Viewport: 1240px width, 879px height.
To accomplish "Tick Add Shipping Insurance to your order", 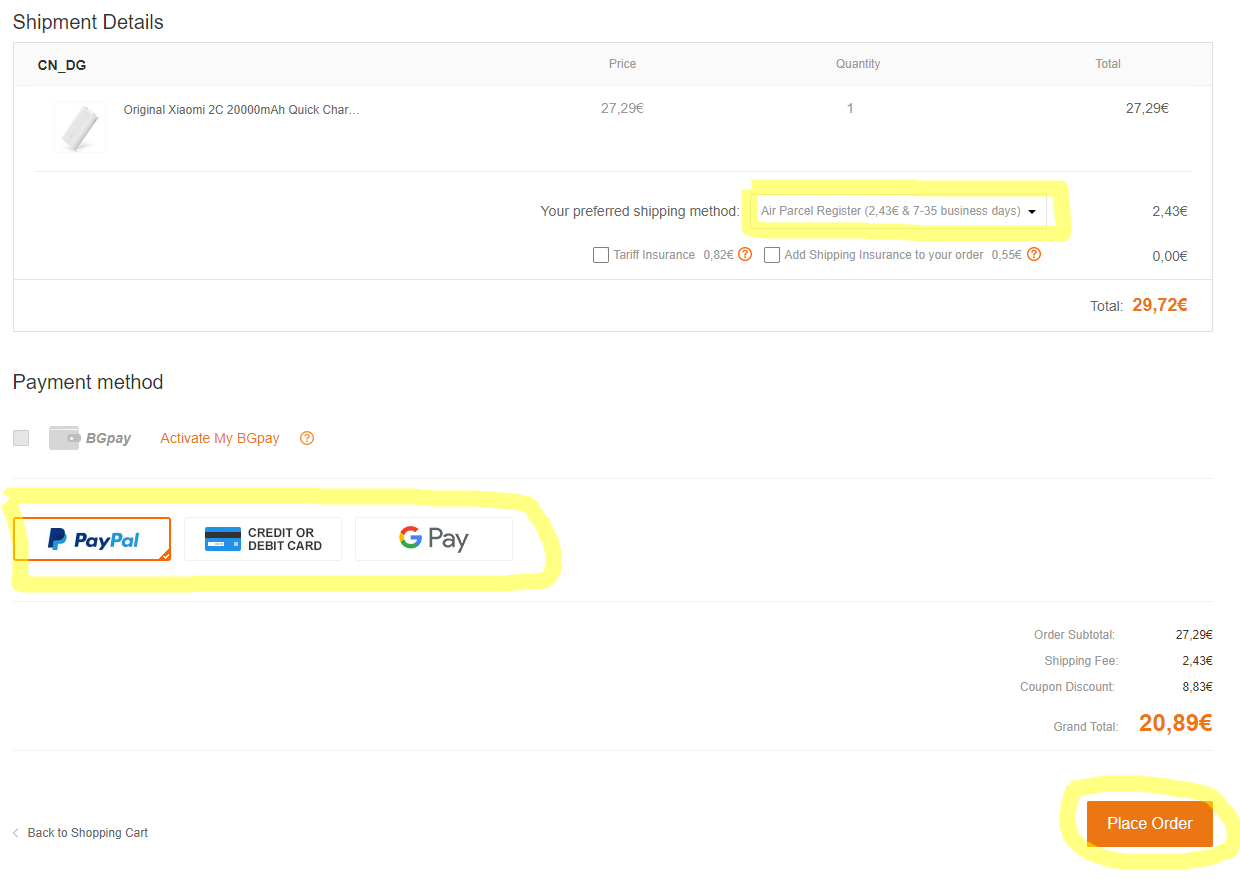I will [x=772, y=255].
